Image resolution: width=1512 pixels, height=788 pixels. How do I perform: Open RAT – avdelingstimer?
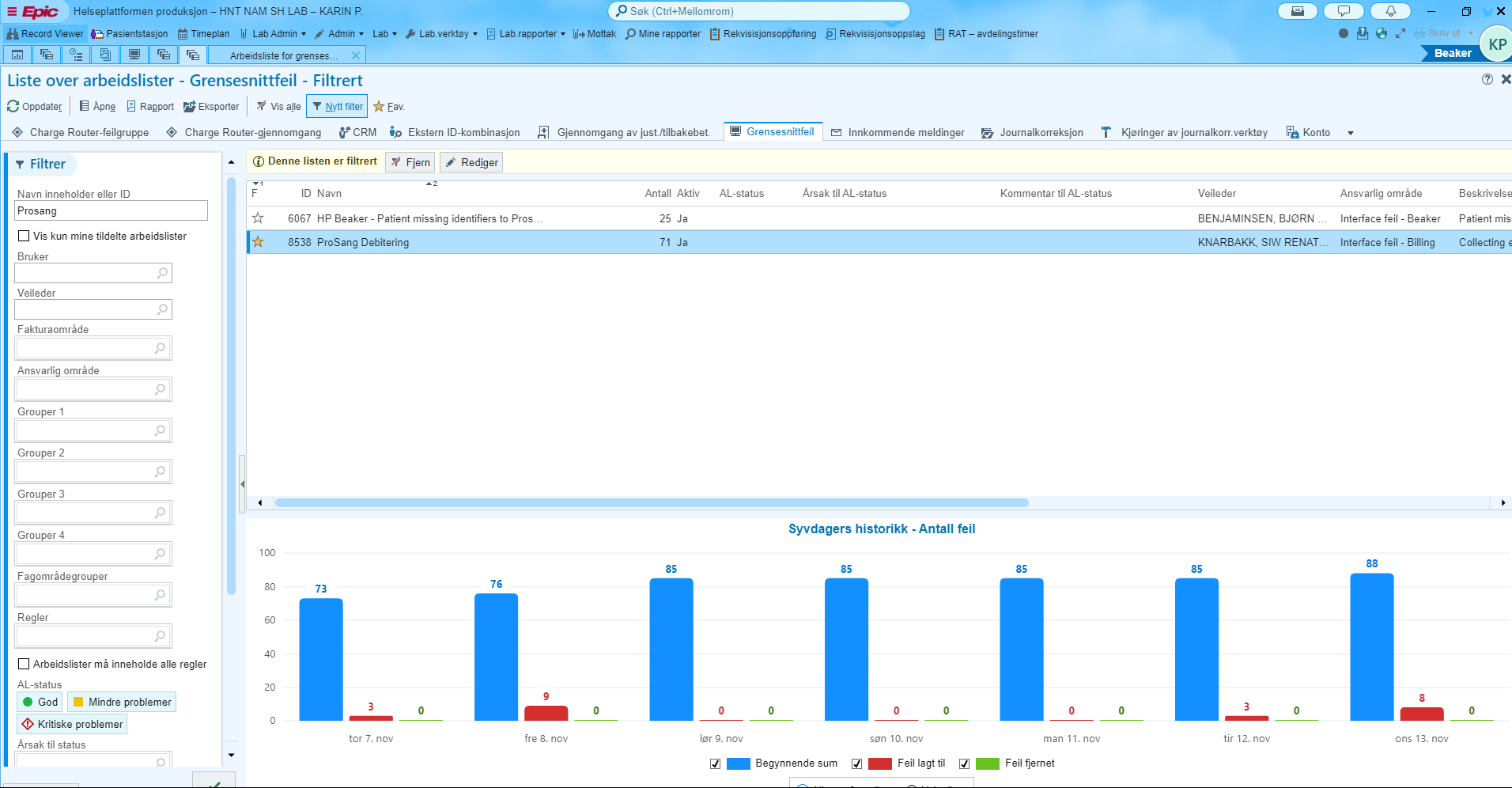(x=986, y=34)
